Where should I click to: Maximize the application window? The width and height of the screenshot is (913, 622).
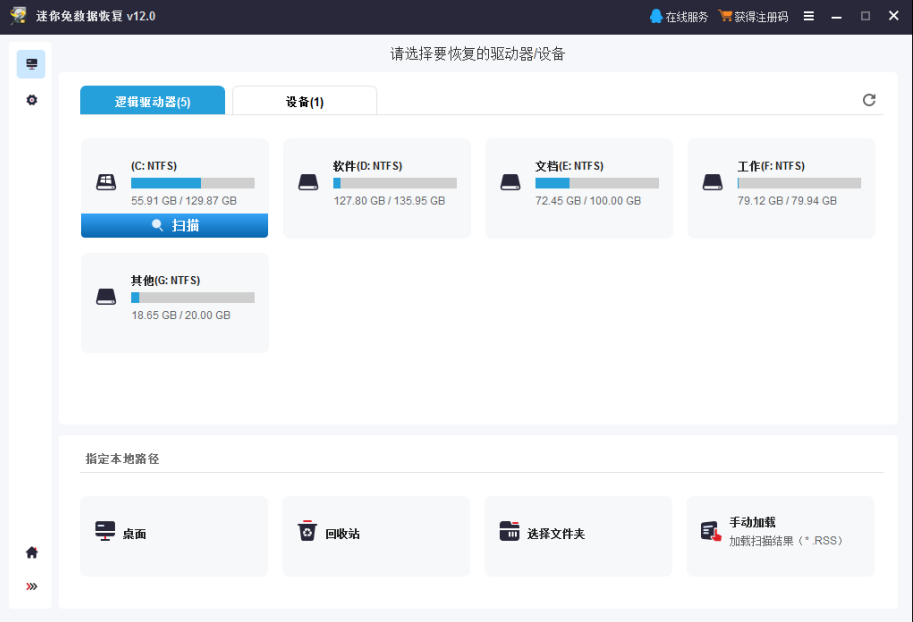[x=865, y=16]
